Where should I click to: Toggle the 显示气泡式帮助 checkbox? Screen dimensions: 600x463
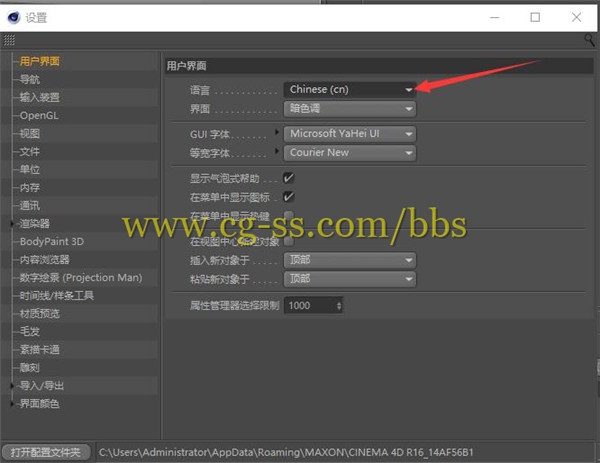(289, 178)
